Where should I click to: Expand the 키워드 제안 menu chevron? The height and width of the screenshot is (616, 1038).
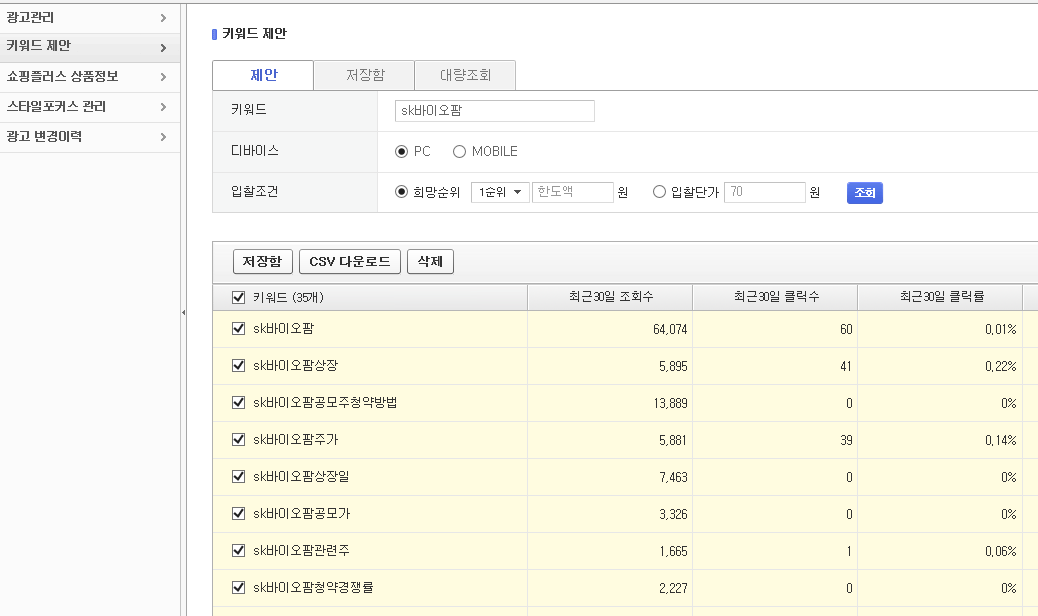(163, 48)
